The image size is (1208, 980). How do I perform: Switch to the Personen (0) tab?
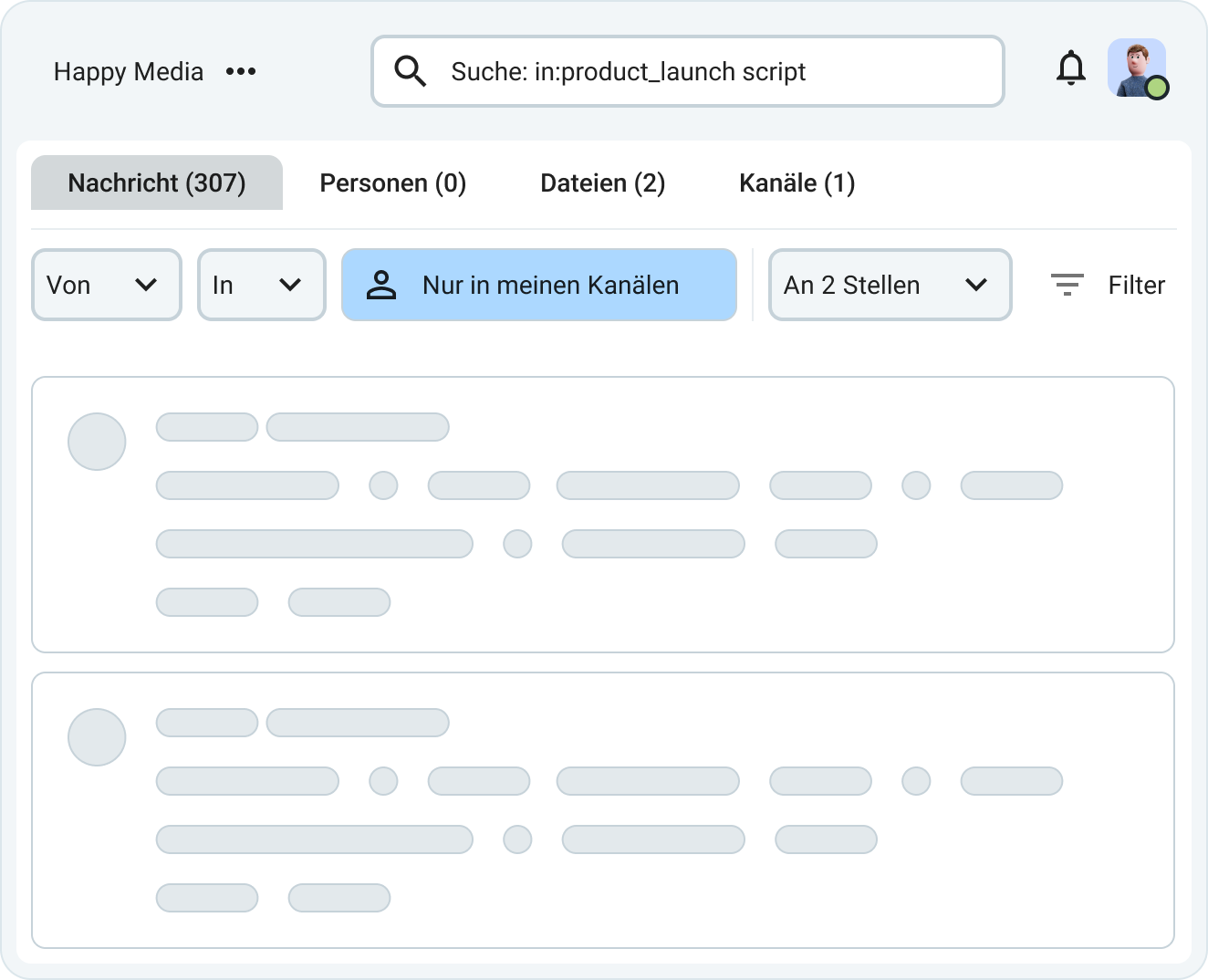(x=392, y=182)
